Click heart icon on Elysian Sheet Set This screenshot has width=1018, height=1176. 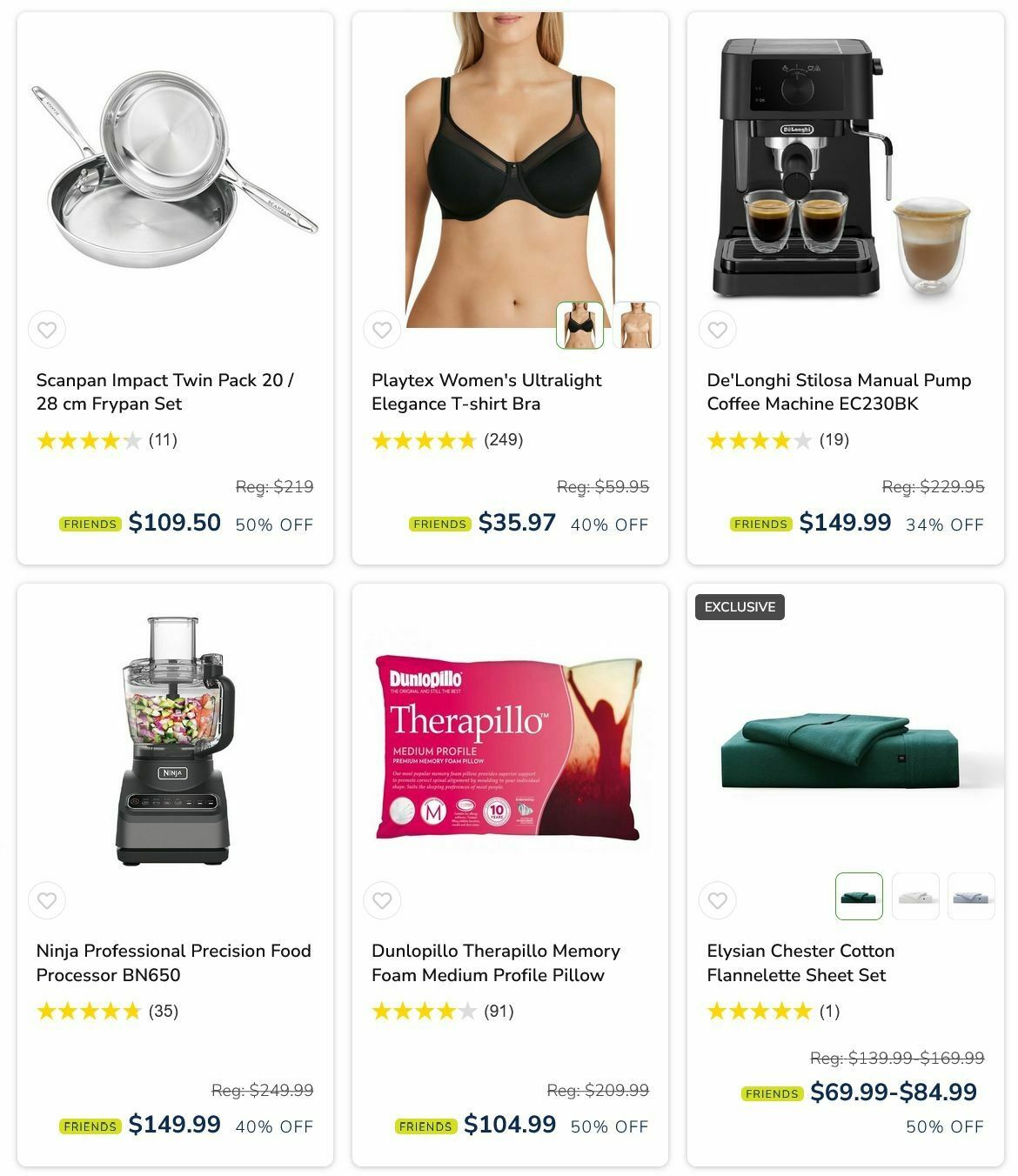(717, 900)
